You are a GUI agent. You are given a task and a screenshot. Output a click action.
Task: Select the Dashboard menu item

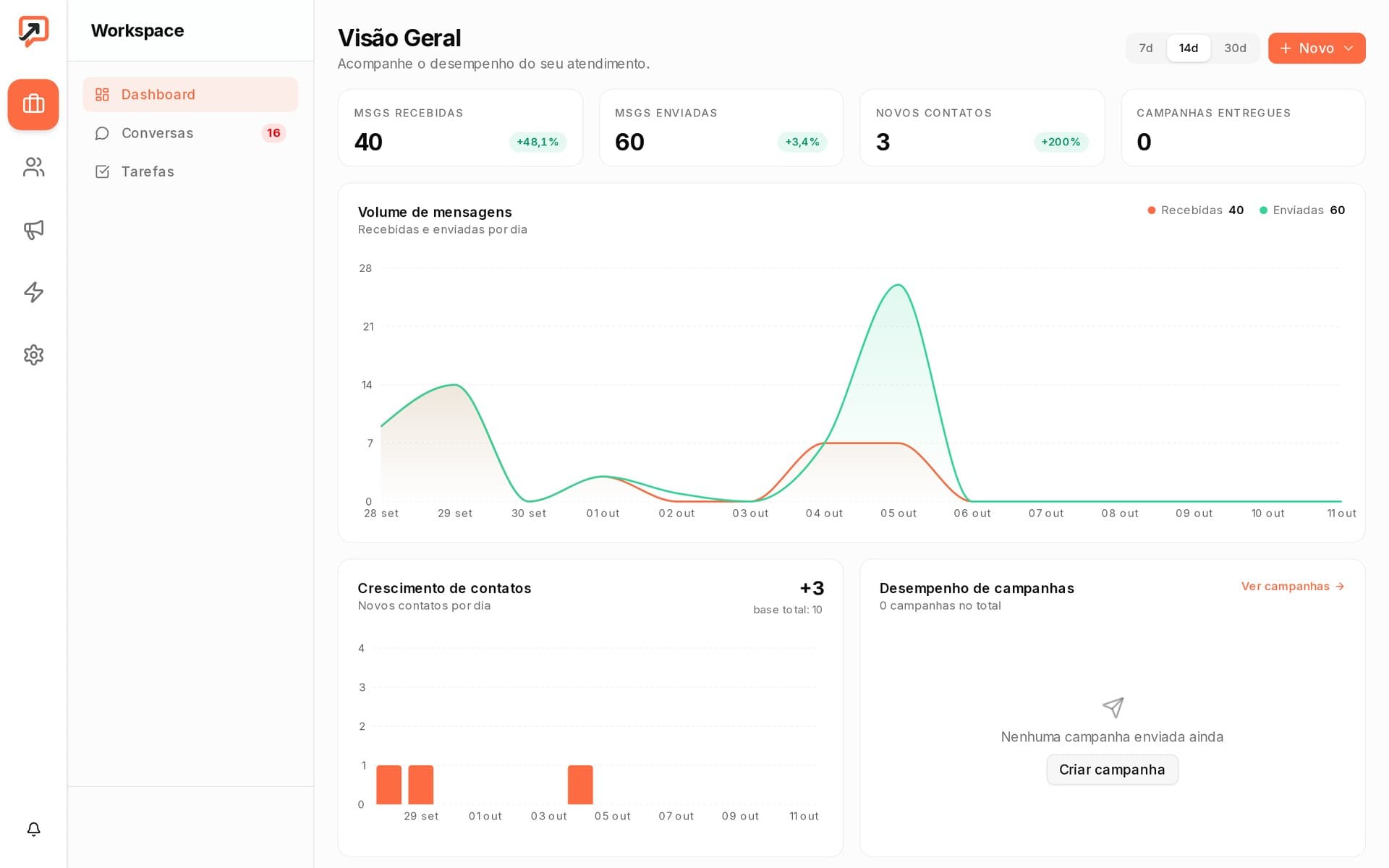click(x=190, y=95)
